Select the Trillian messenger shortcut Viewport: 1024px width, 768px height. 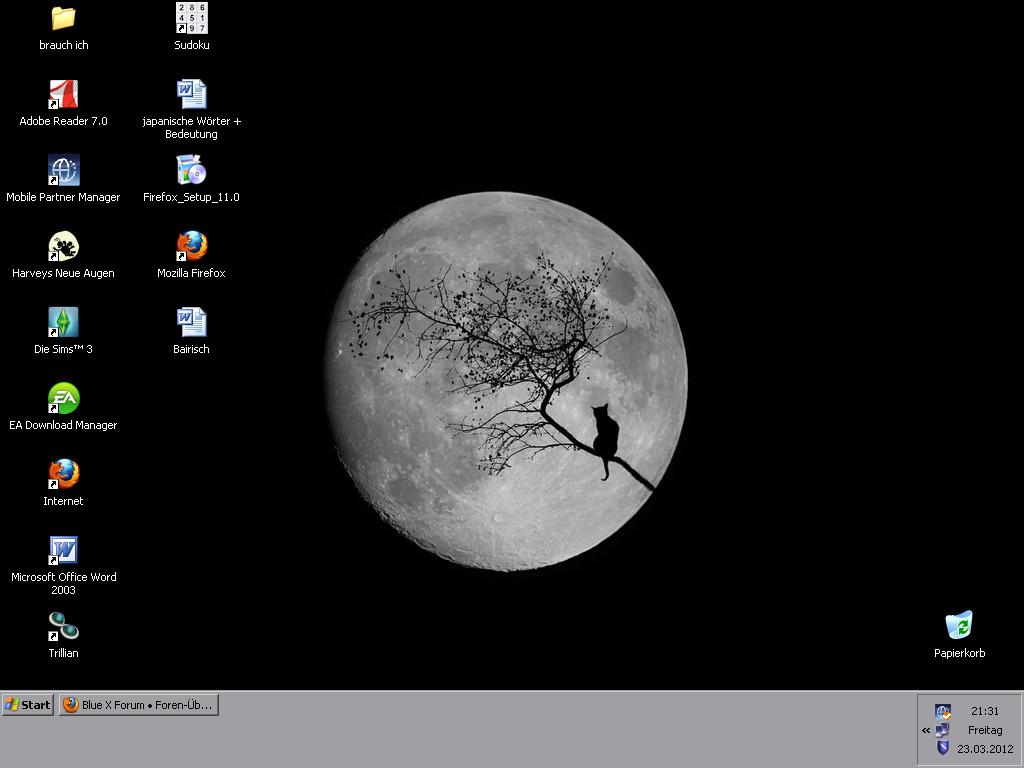click(63, 627)
